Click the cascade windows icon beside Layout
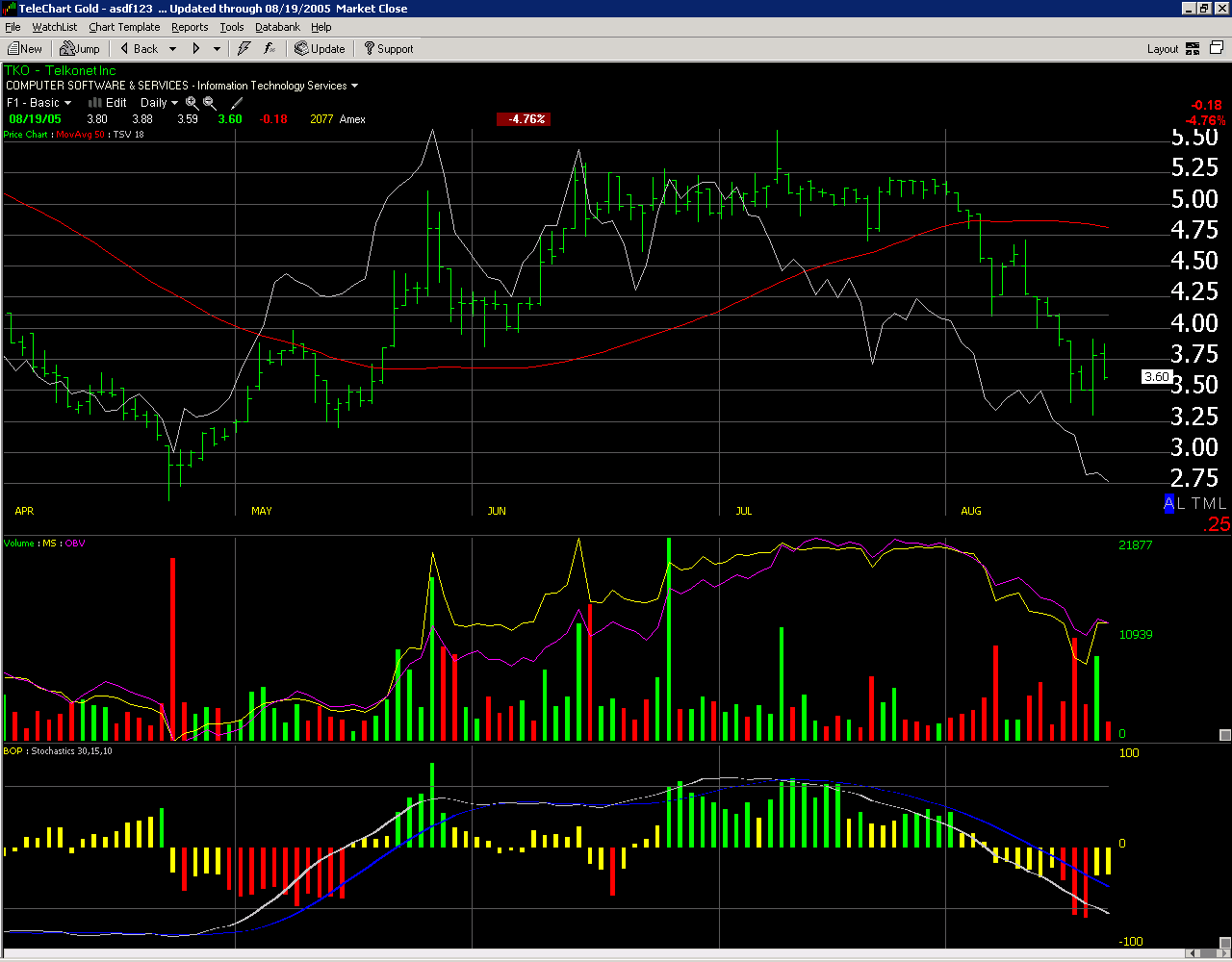Screen dimensions: 1232x962 [x=1216, y=48]
